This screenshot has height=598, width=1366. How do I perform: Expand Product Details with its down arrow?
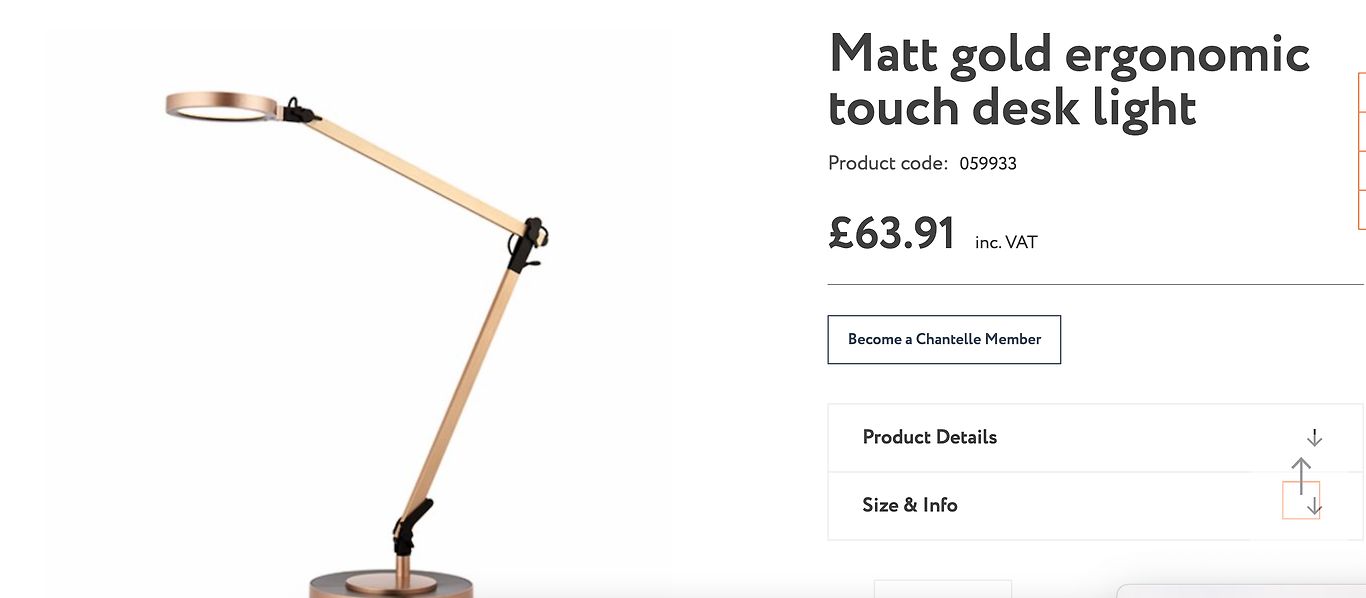point(1314,438)
